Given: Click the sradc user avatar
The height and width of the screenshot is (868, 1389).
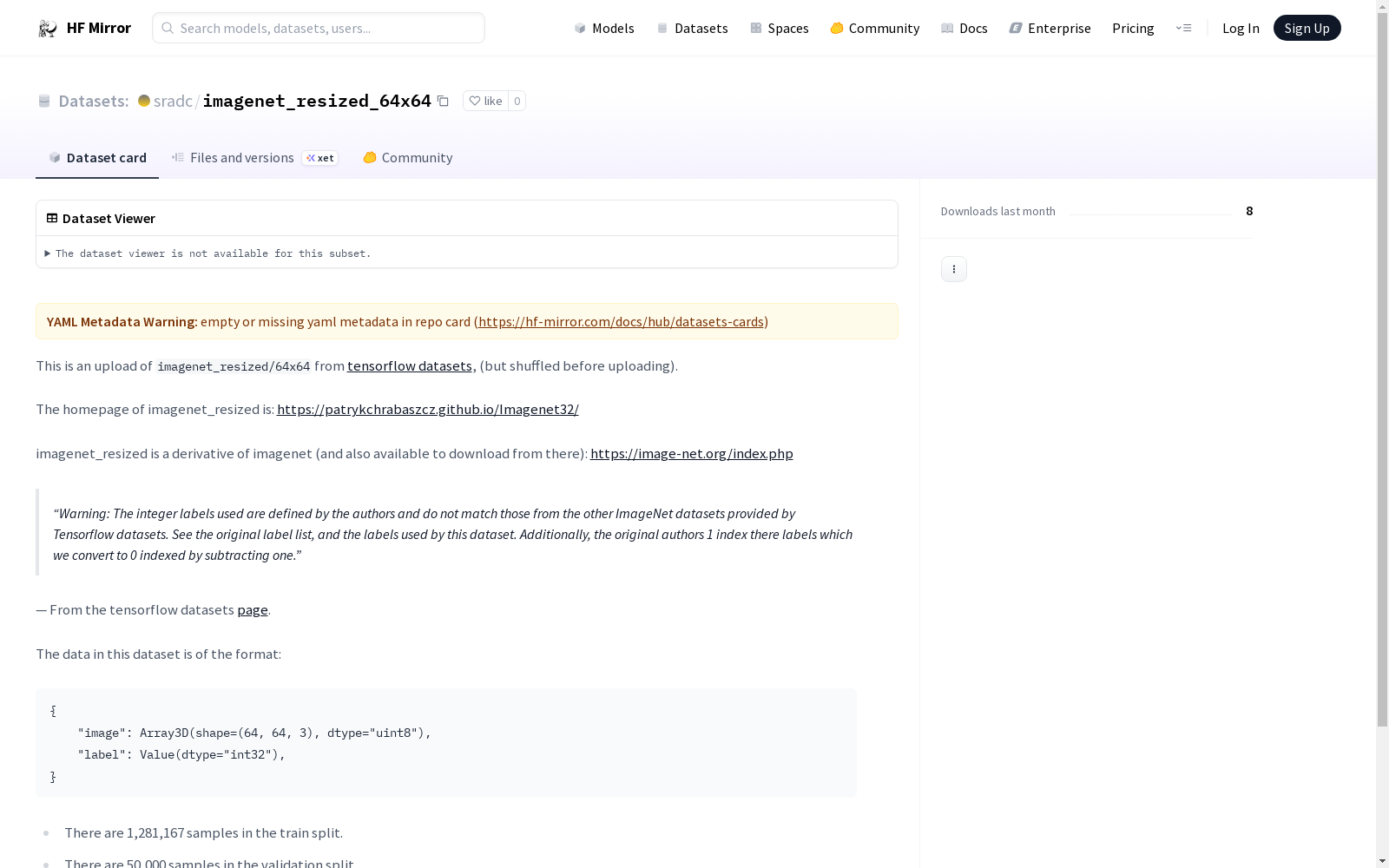Looking at the screenshot, I should pos(144,101).
